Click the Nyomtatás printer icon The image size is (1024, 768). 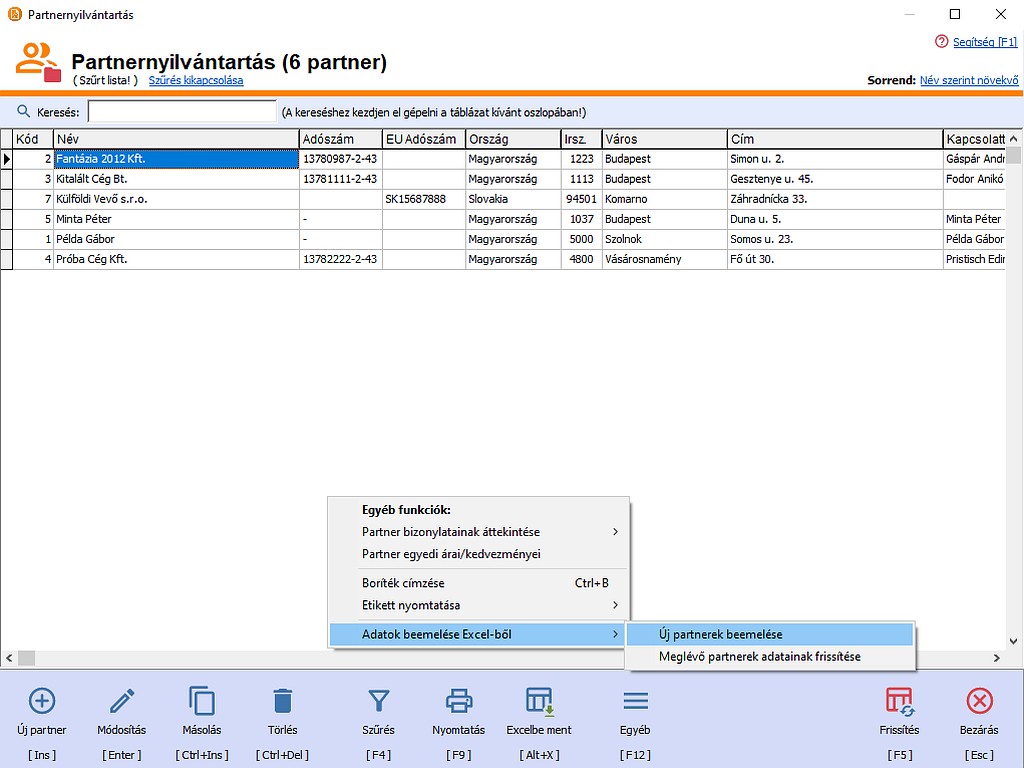tap(458, 700)
